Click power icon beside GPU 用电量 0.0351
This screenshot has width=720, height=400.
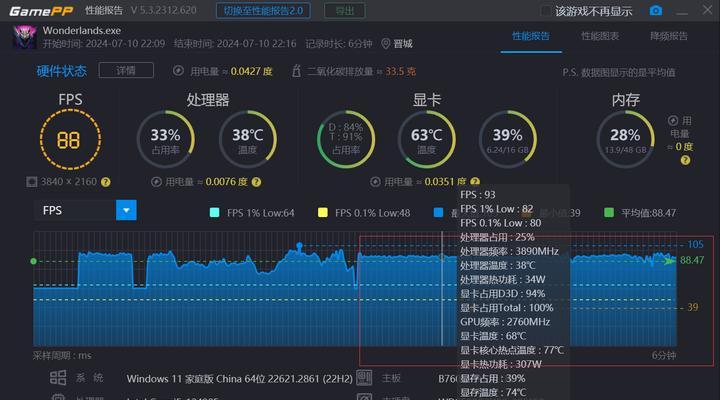tap(375, 182)
